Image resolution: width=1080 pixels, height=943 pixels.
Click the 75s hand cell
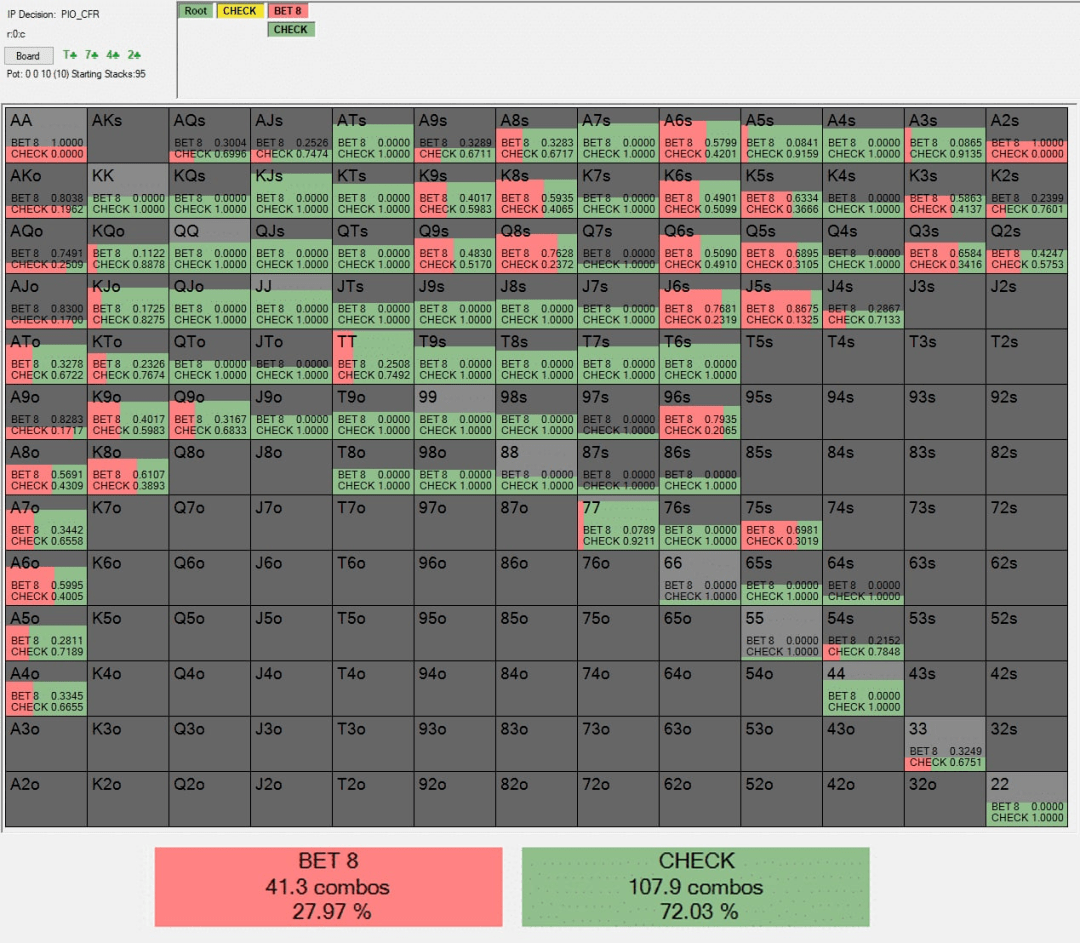781,523
